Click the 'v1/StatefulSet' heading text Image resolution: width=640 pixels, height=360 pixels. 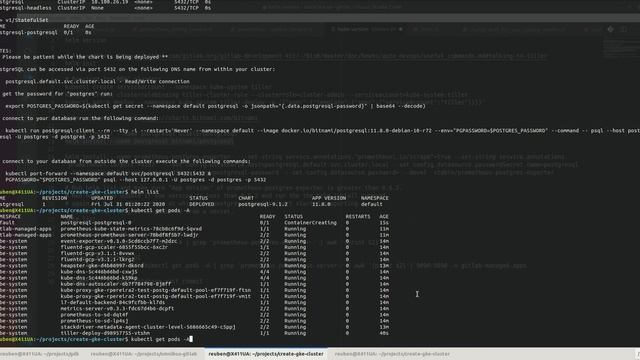(x=27, y=20)
